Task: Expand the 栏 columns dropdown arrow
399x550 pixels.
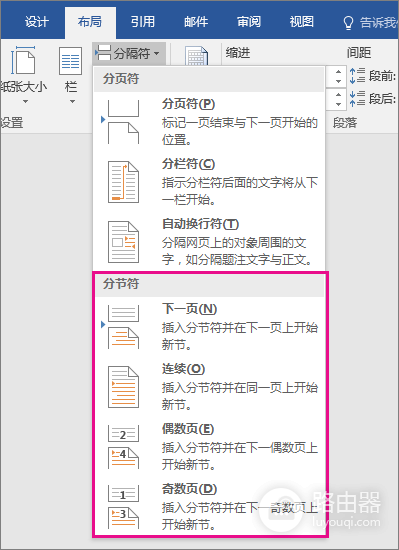Action: pyautogui.click(x=72, y=102)
